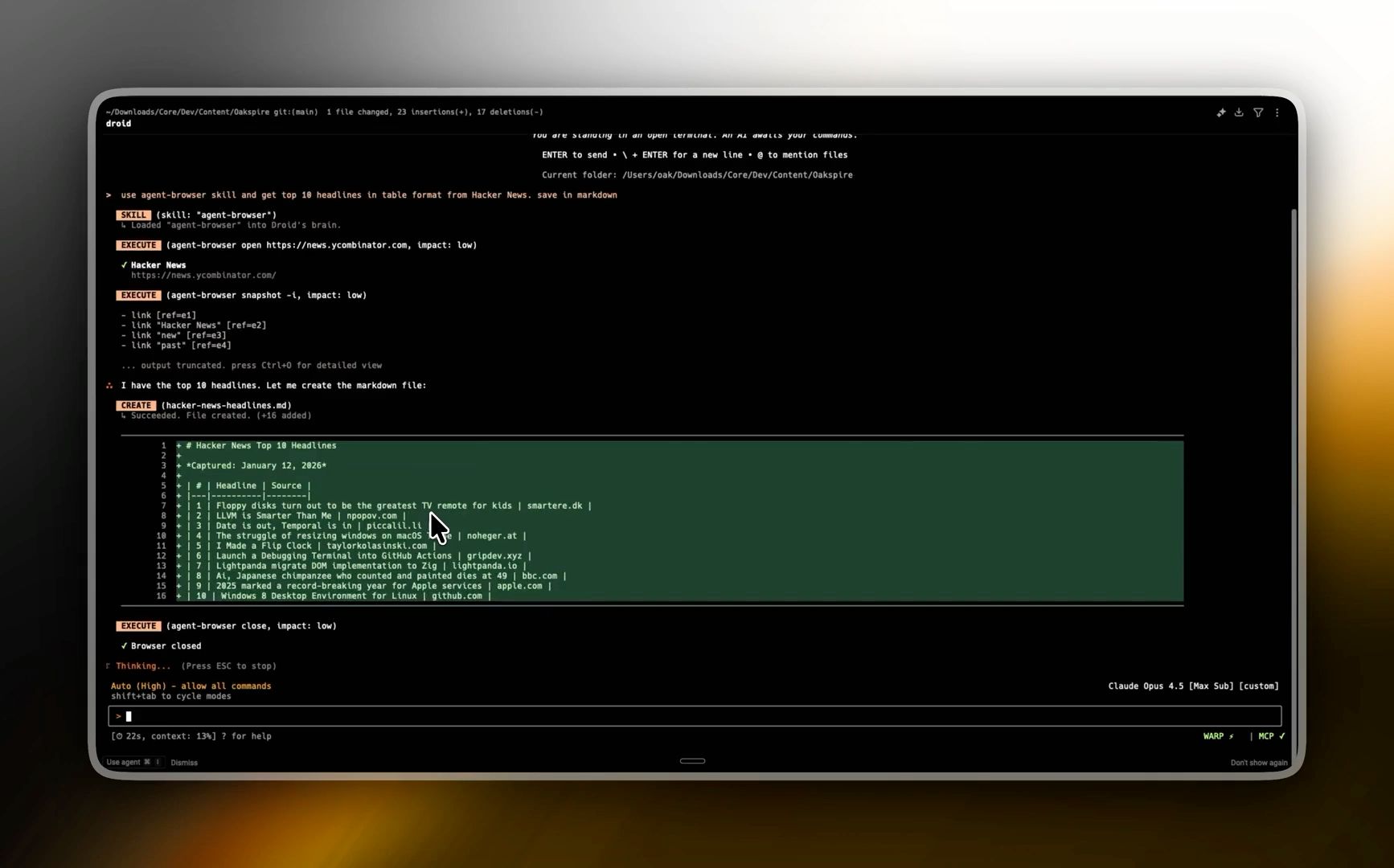Click the git:(main) branch text in header

[295, 112]
